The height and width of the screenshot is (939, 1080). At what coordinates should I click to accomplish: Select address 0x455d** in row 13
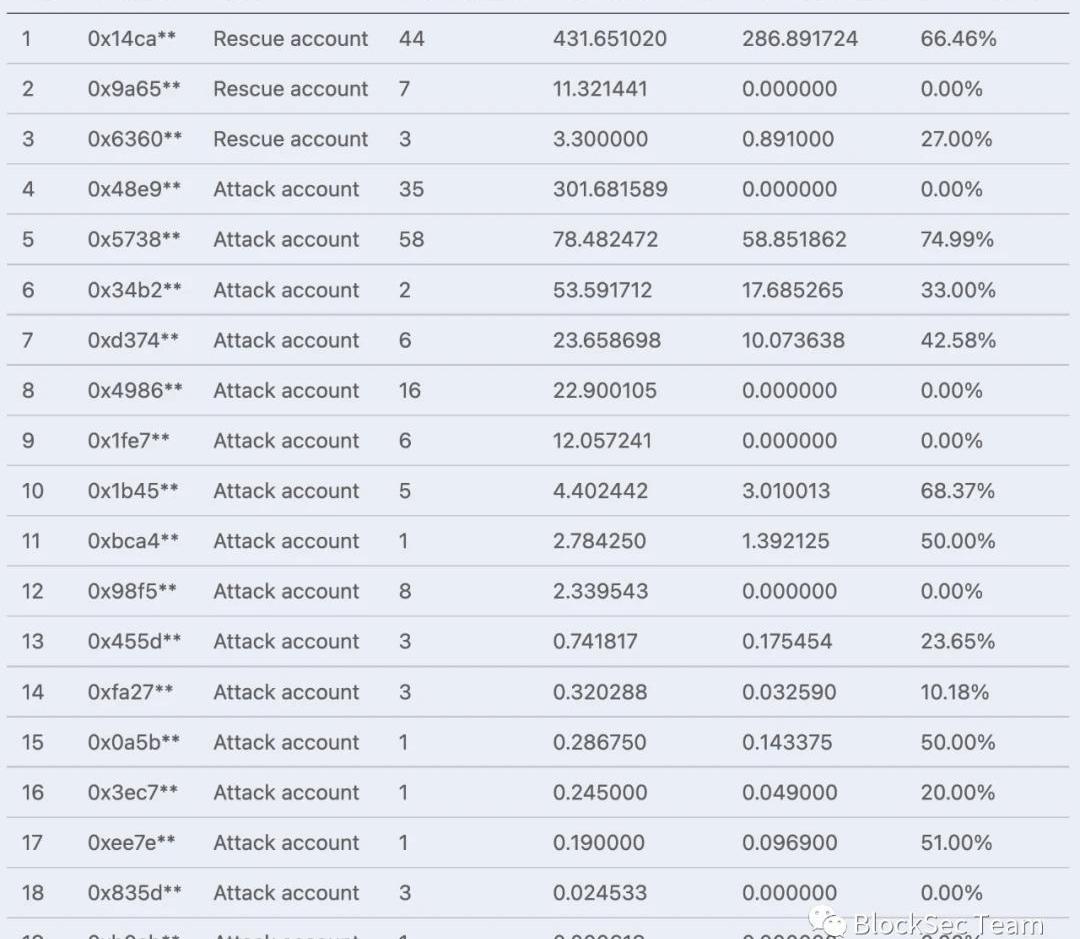pyautogui.click(x=134, y=641)
